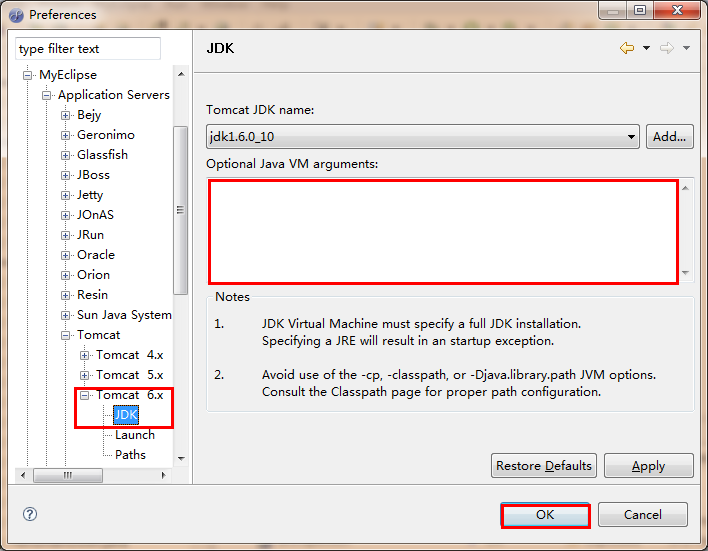Expand the Orion server node

click(65, 275)
